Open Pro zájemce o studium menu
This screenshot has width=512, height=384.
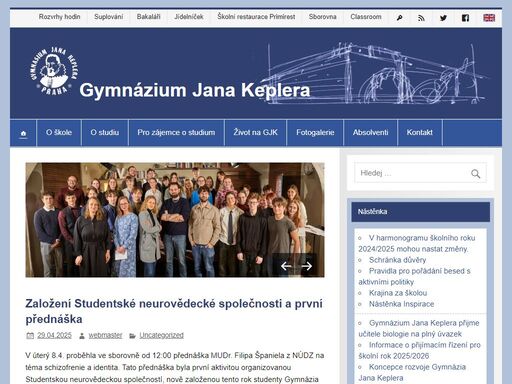(176, 133)
